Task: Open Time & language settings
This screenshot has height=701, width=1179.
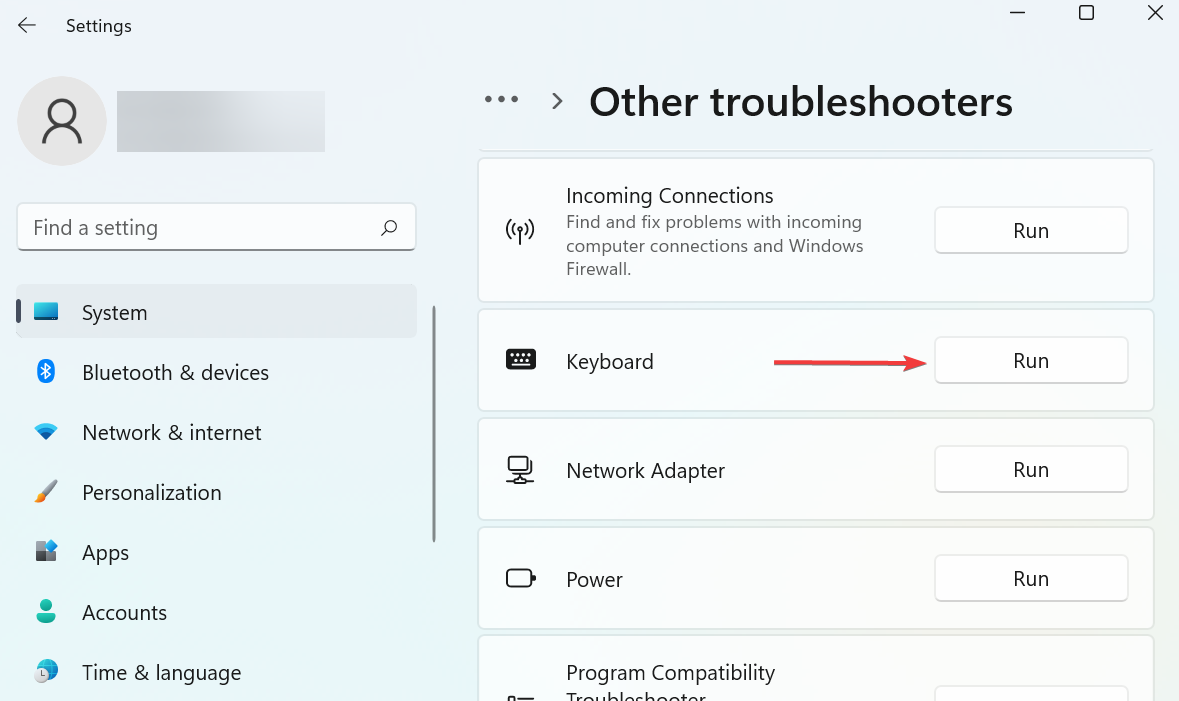Action: 161,673
